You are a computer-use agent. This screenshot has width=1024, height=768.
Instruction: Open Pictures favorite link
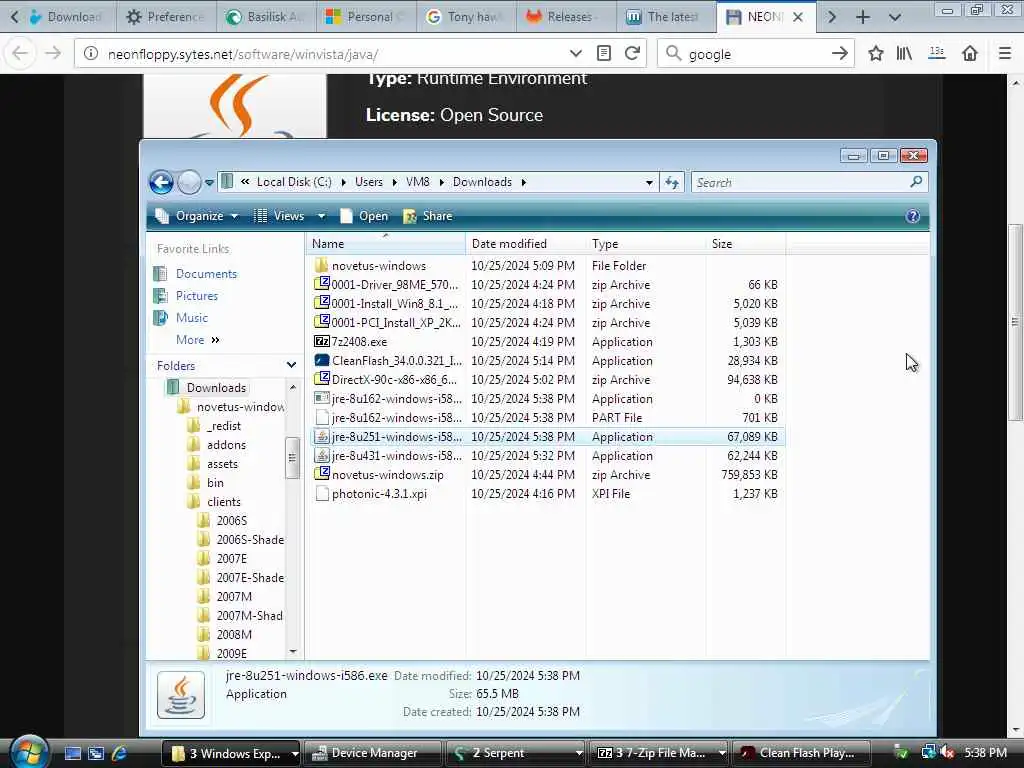(x=197, y=296)
